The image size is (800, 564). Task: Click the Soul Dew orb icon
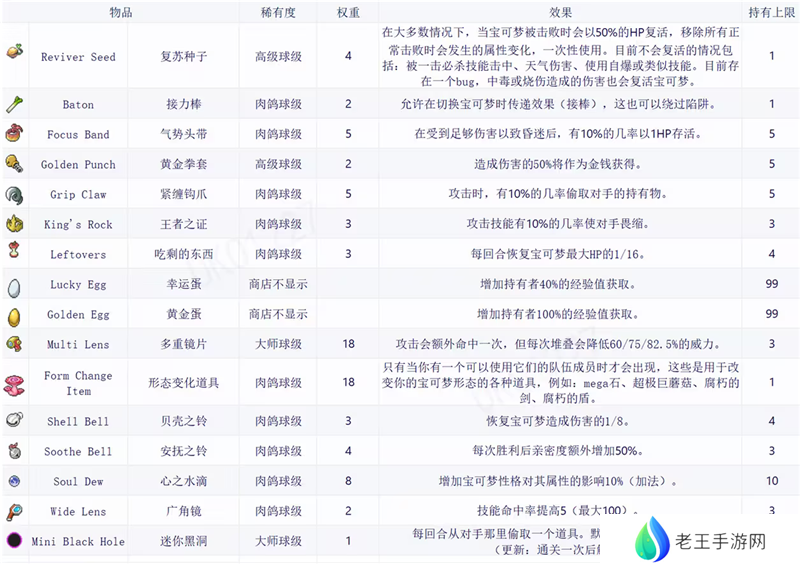(14, 481)
